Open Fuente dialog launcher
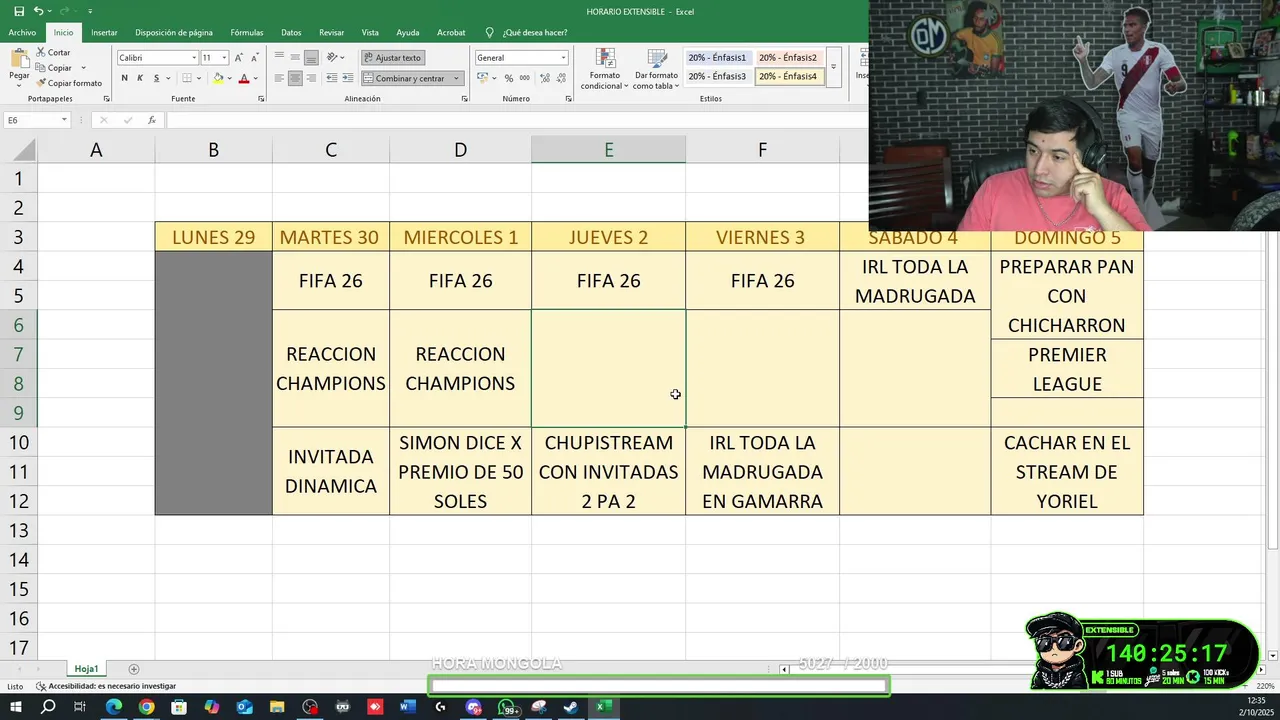Screen dimensions: 1280x720 pyautogui.click(x=261, y=99)
